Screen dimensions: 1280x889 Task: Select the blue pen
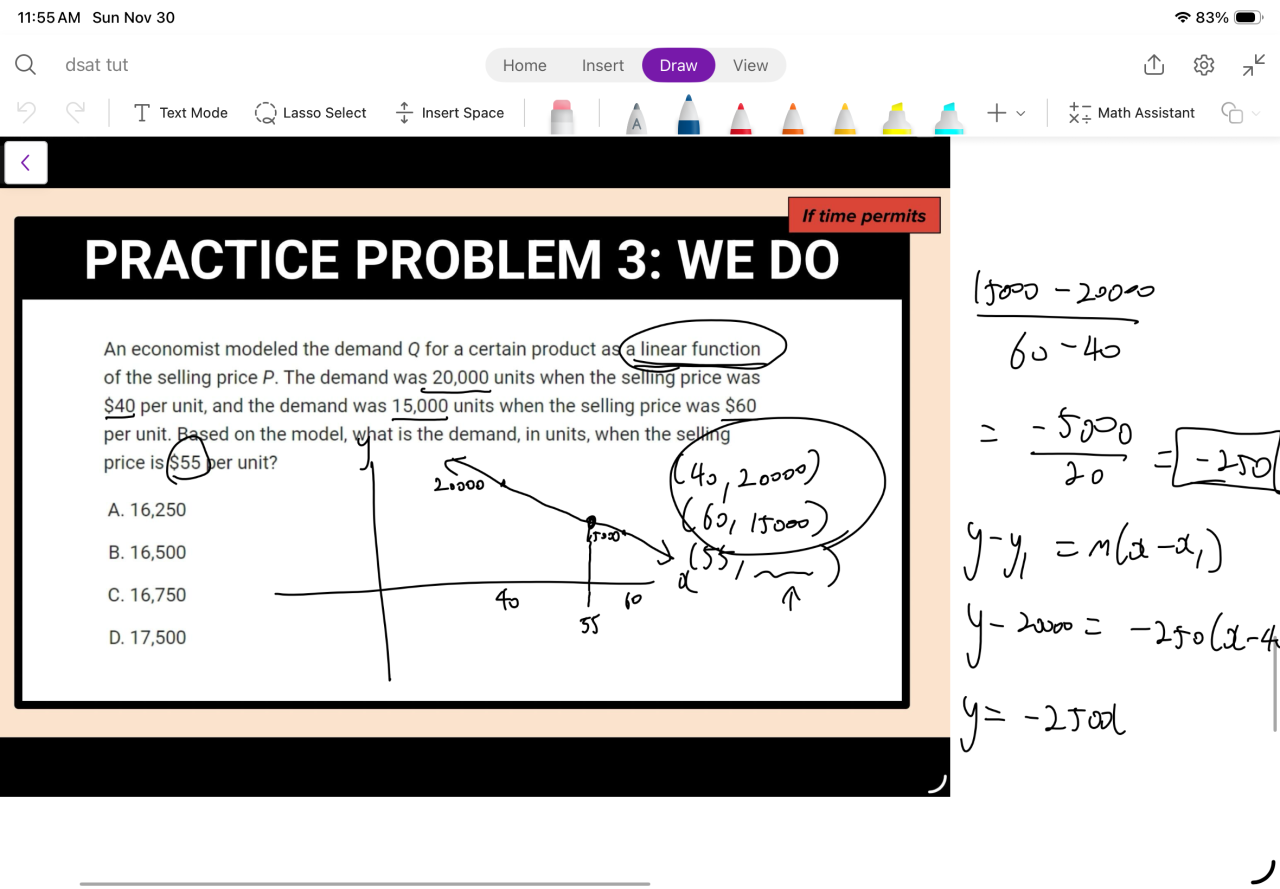(x=688, y=114)
